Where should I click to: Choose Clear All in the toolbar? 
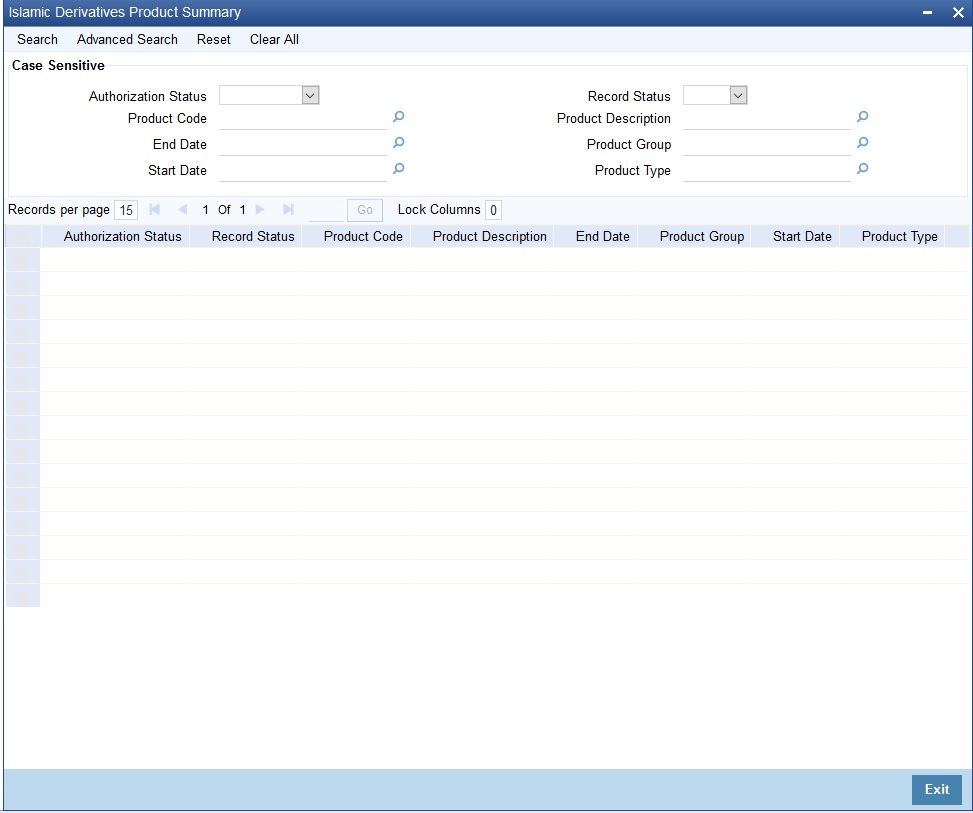(x=274, y=40)
